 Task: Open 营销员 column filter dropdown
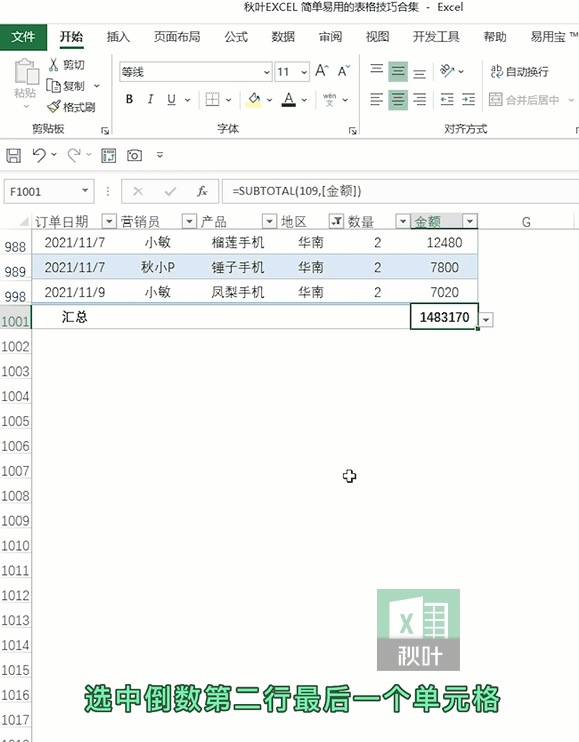189,221
